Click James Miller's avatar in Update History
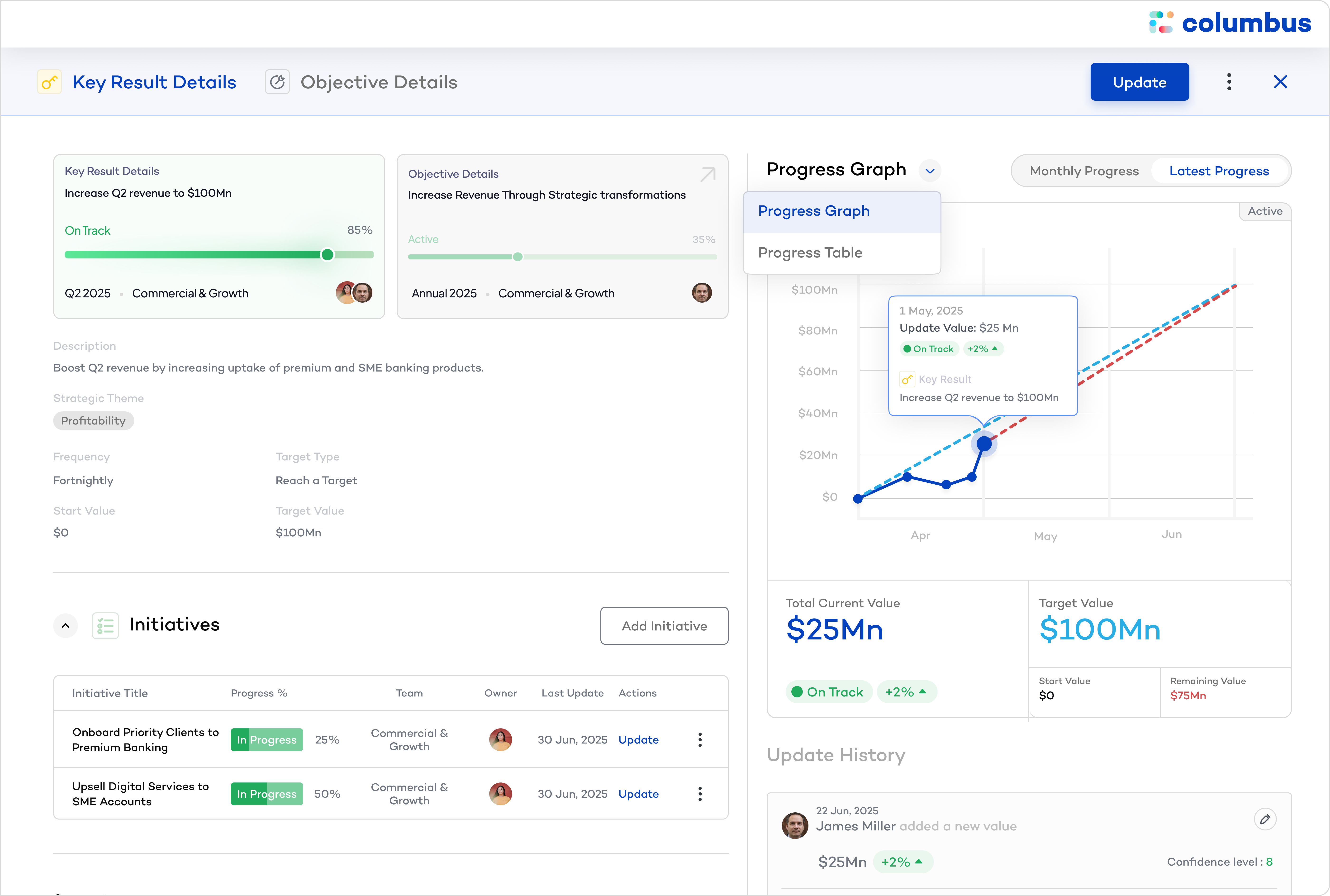The height and width of the screenshot is (896, 1330). (795, 825)
